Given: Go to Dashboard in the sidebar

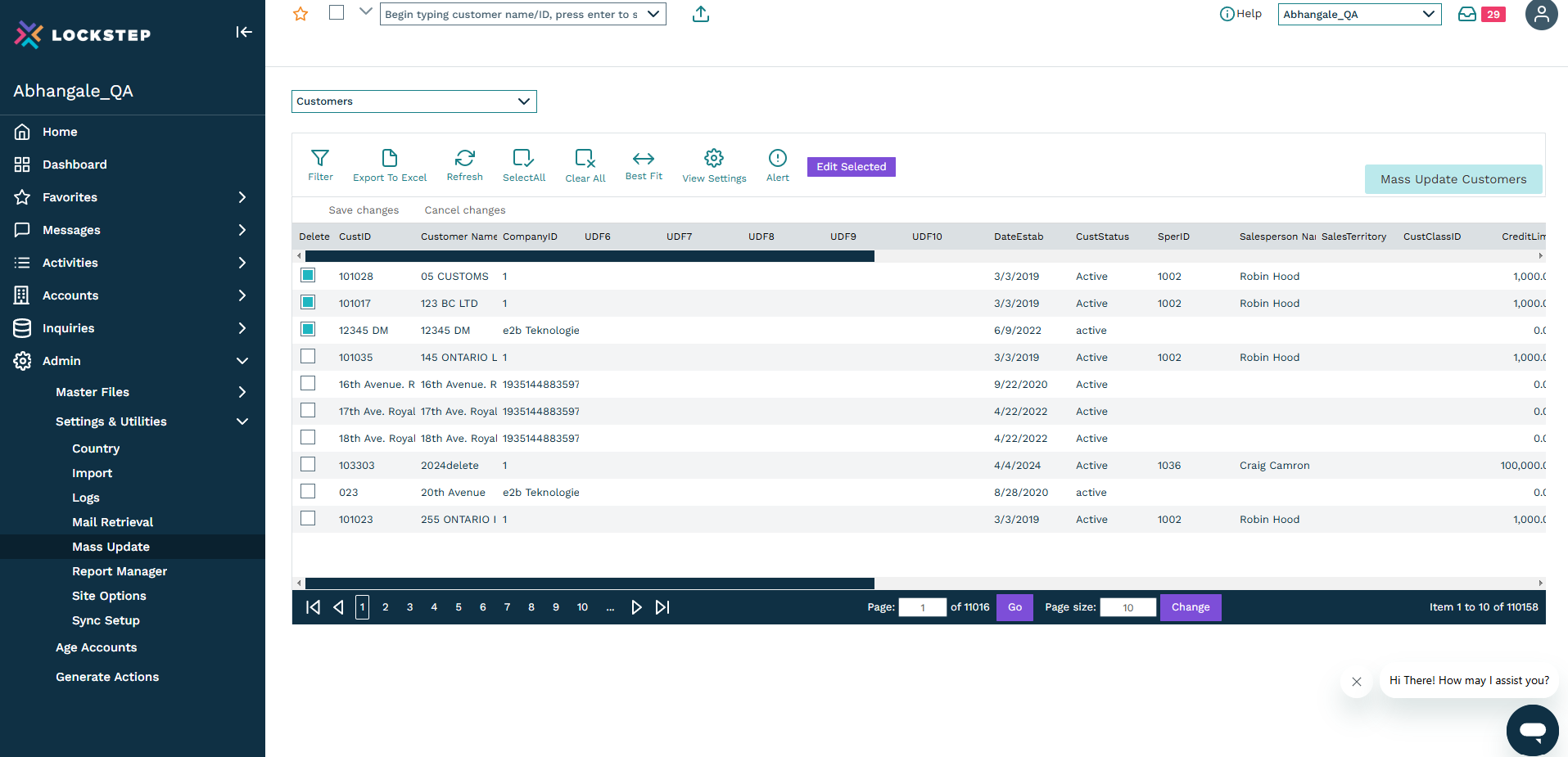Looking at the screenshot, I should (75, 164).
